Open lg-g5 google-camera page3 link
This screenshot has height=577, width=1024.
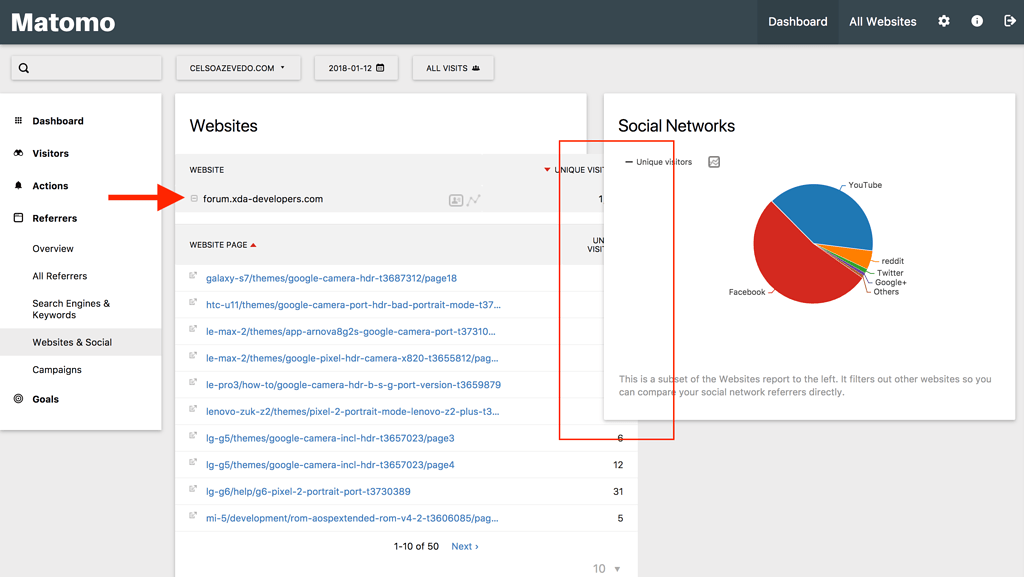click(330, 438)
